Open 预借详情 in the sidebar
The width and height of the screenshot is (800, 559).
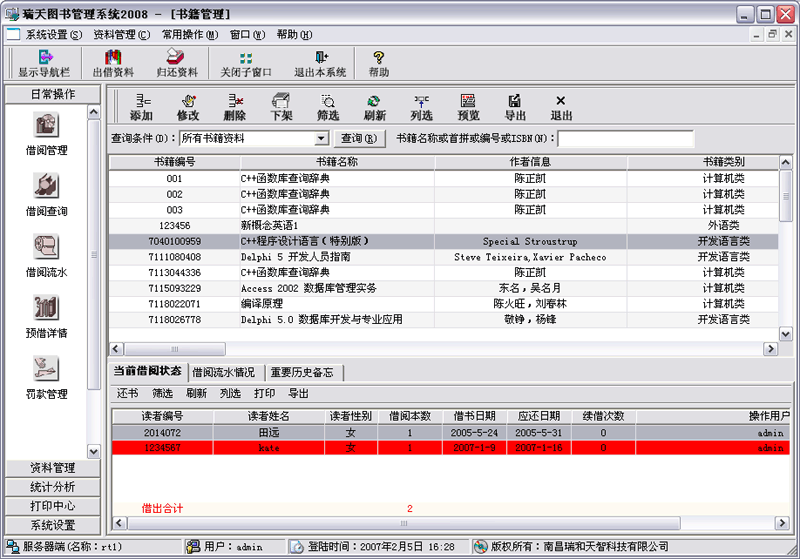coord(46,317)
